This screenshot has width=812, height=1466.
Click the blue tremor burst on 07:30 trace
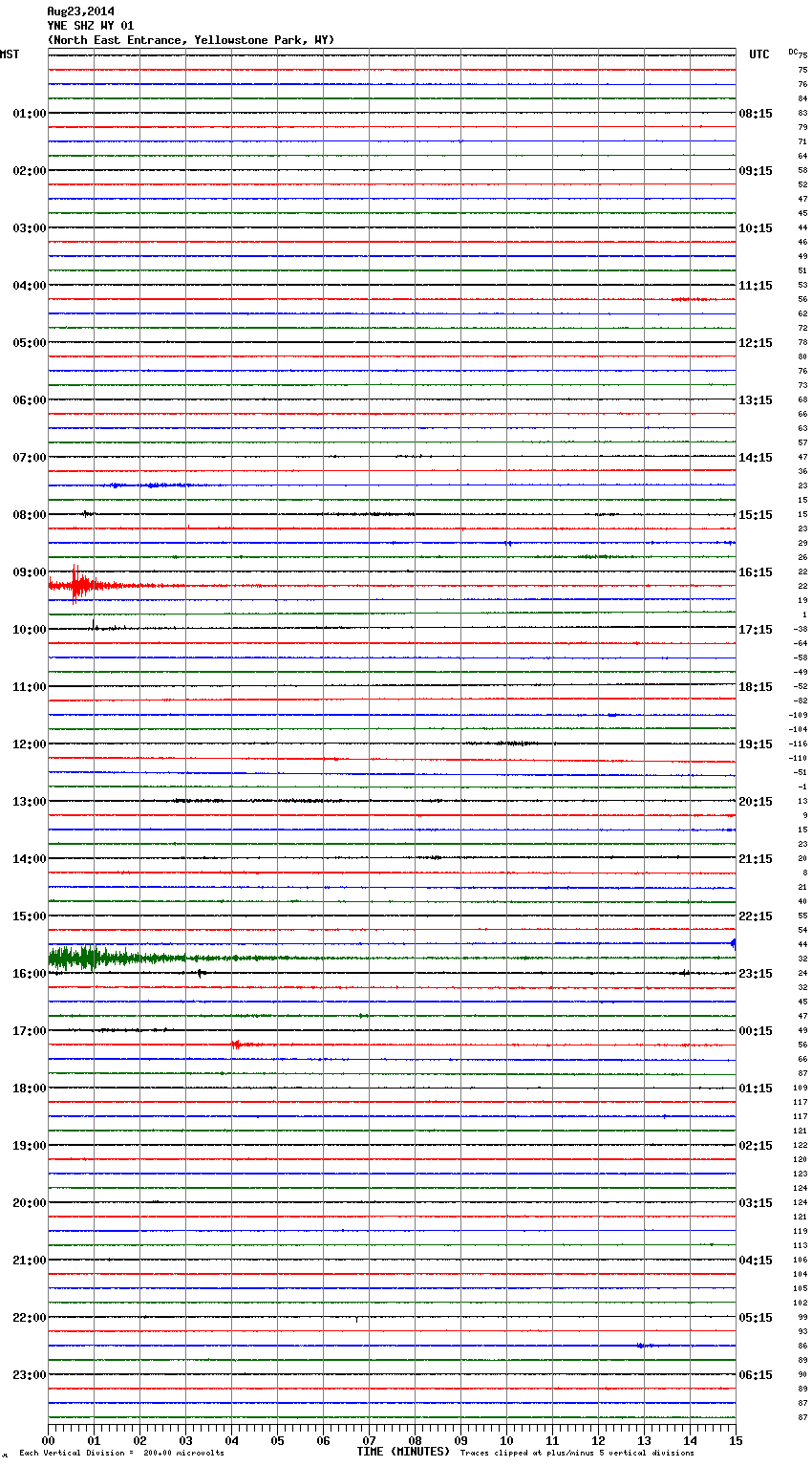click(x=153, y=485)
